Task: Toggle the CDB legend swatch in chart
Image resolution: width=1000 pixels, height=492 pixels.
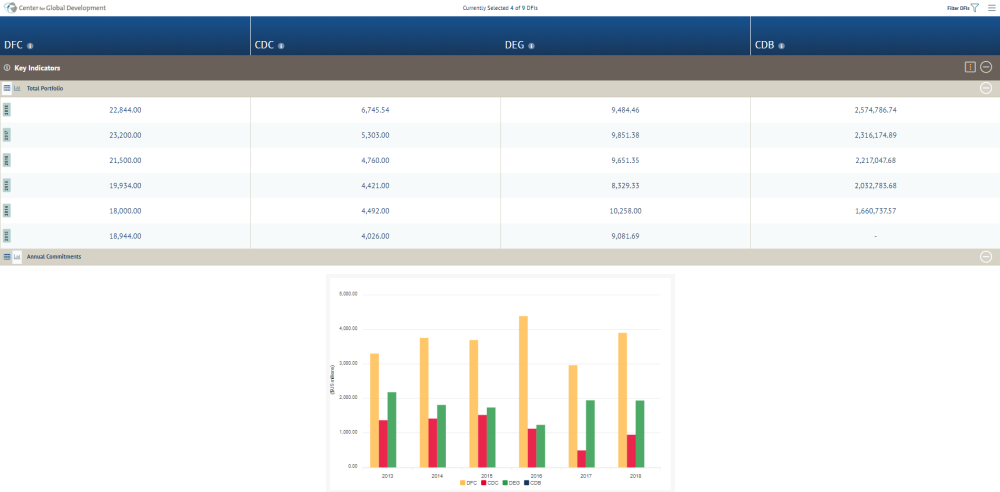Action: pos(526,483)
